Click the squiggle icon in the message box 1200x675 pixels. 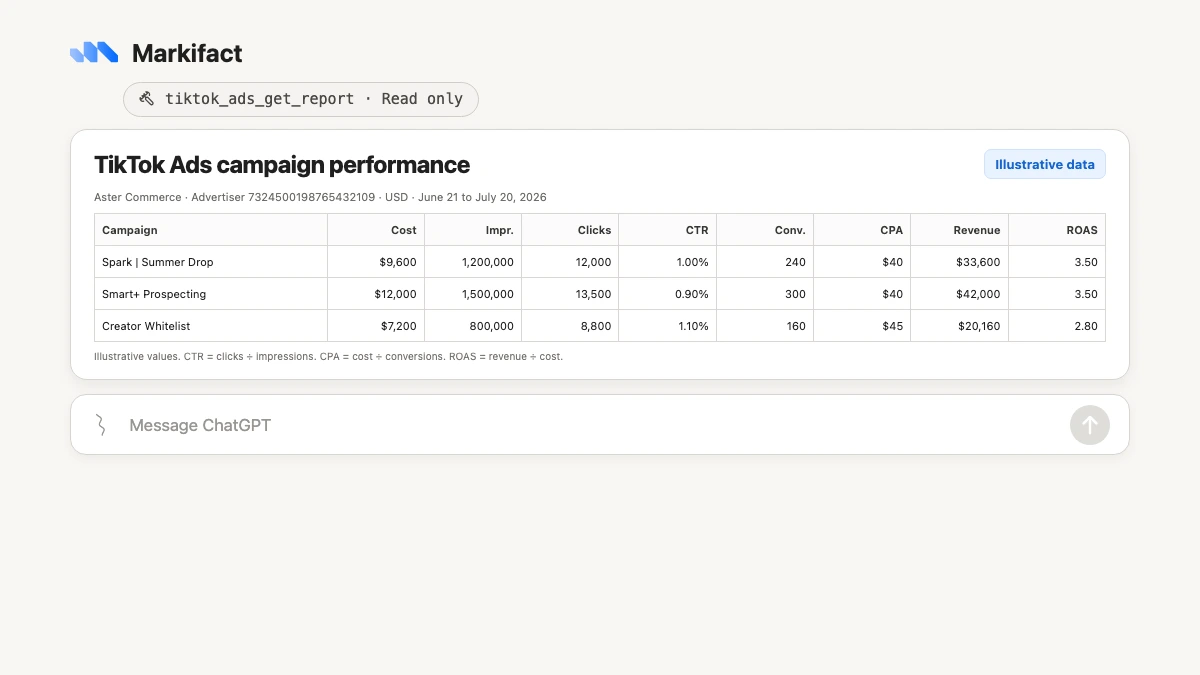[101, 425]
